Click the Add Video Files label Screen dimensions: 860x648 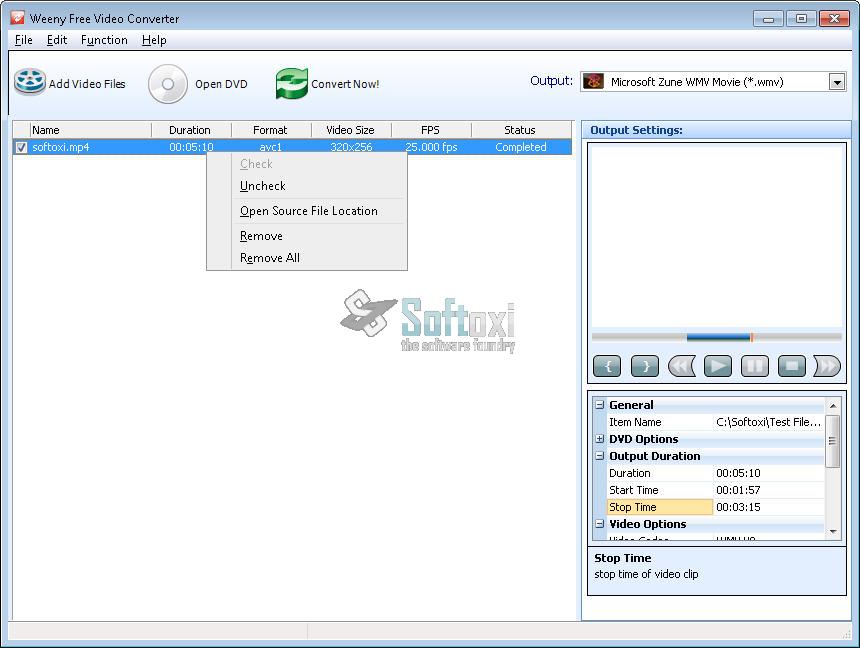pyautogui.click(x=87, y=84)
